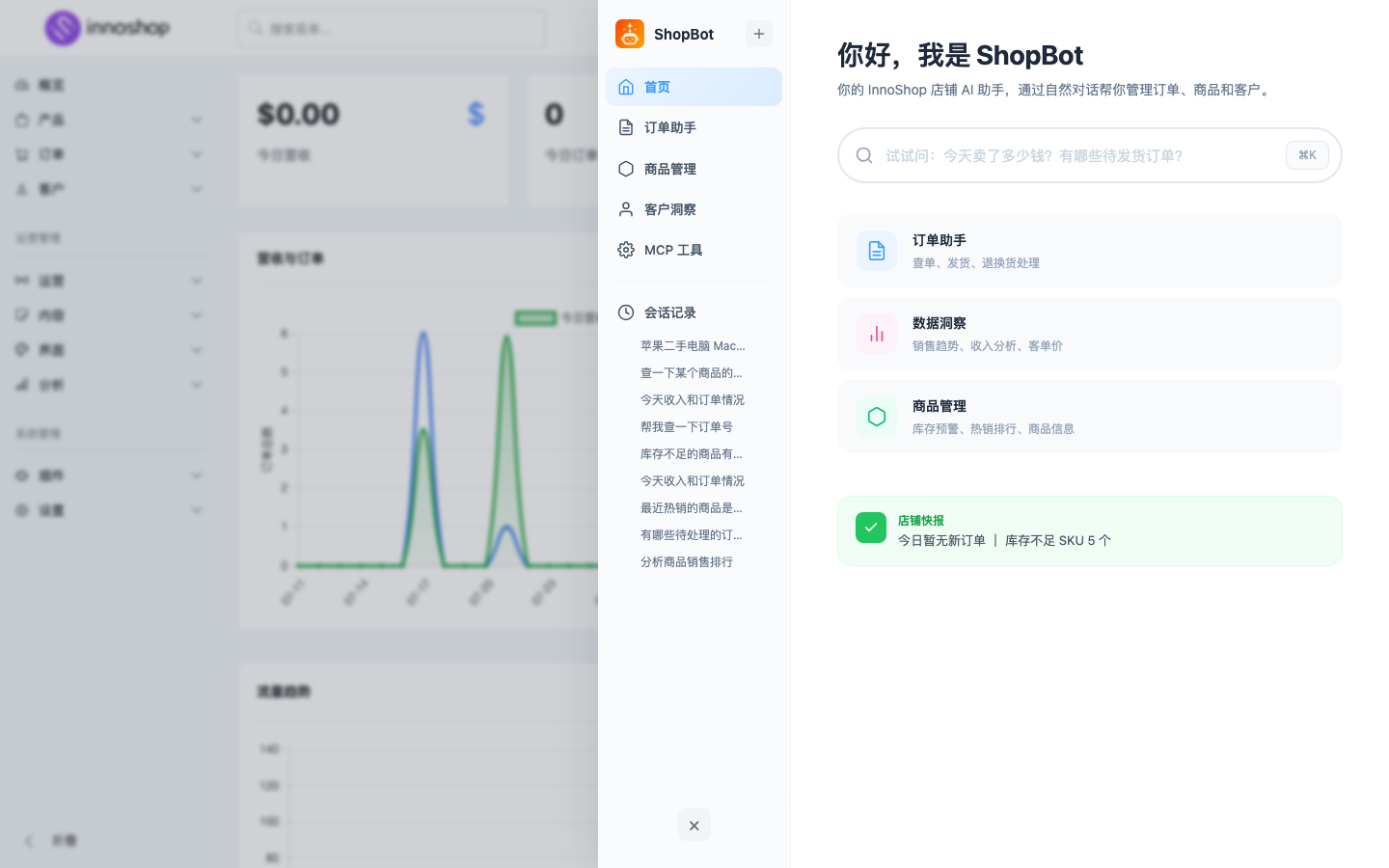
Task: Expand the 界面 menu in innoshop sidebar
Action: click(x=109, y=350)
